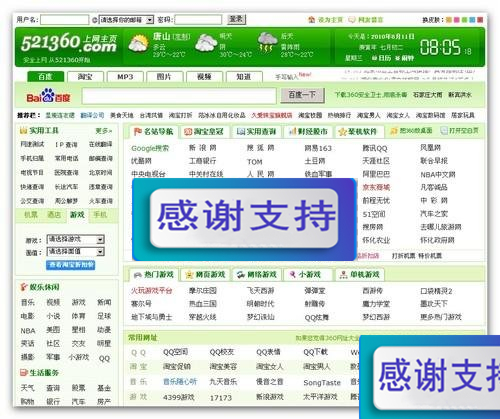Image resolution: width=500 pixels, height=419 pixels.
Task: Select the 手机 tab in the left panel
Action: click(100, 215)
